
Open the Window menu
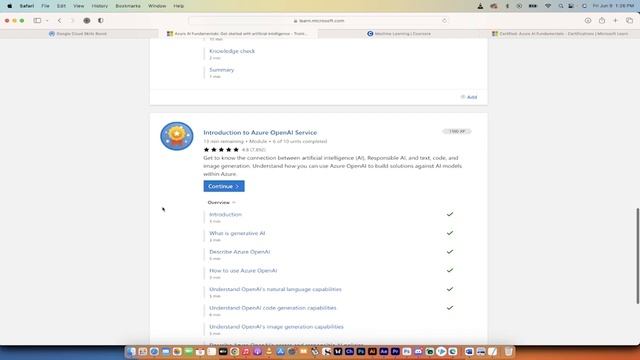157,6
